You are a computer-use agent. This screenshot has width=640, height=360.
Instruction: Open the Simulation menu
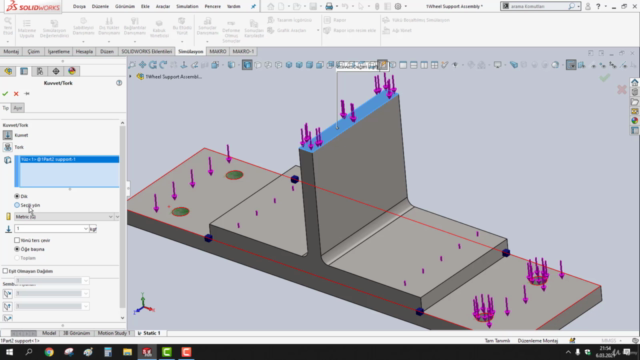187,7
